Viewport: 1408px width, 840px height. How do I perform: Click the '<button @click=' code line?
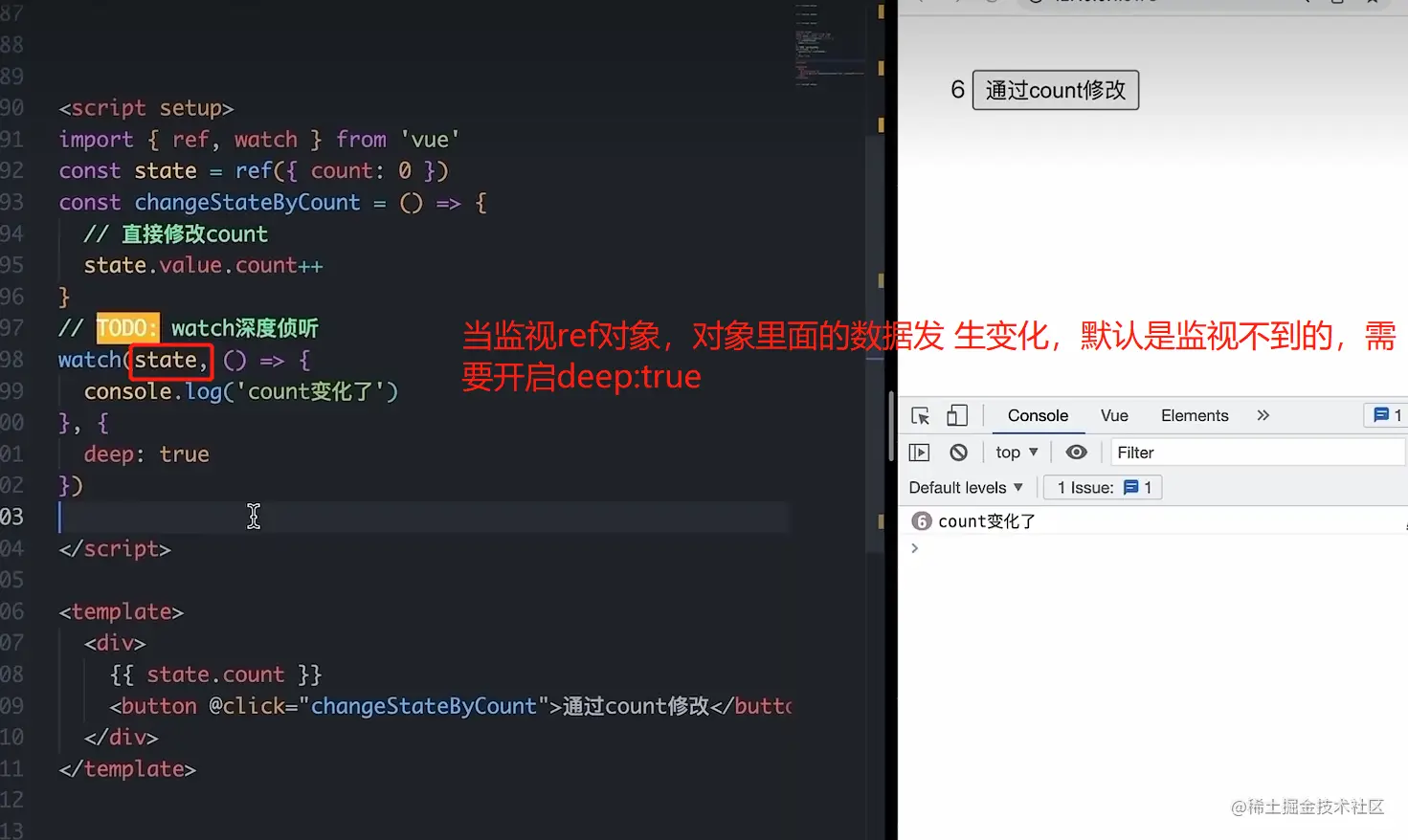tap(451, 706)
